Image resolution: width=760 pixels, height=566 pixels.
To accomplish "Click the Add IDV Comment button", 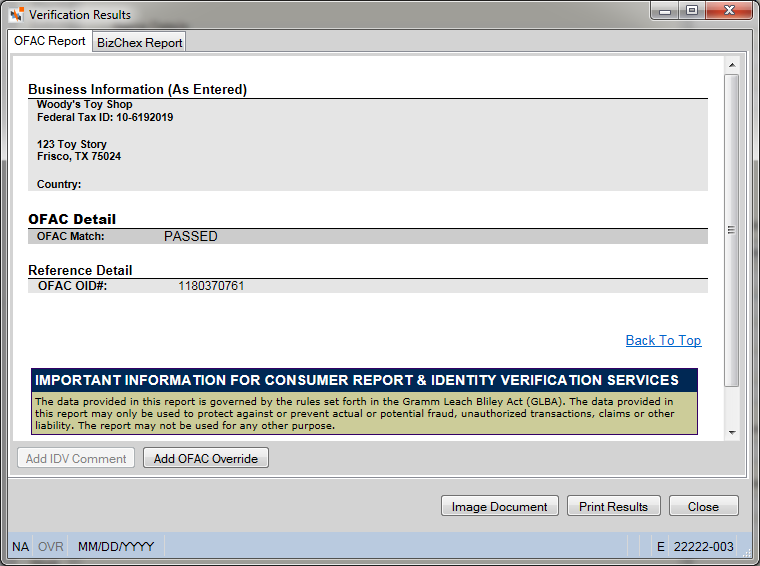I will 76,458.
